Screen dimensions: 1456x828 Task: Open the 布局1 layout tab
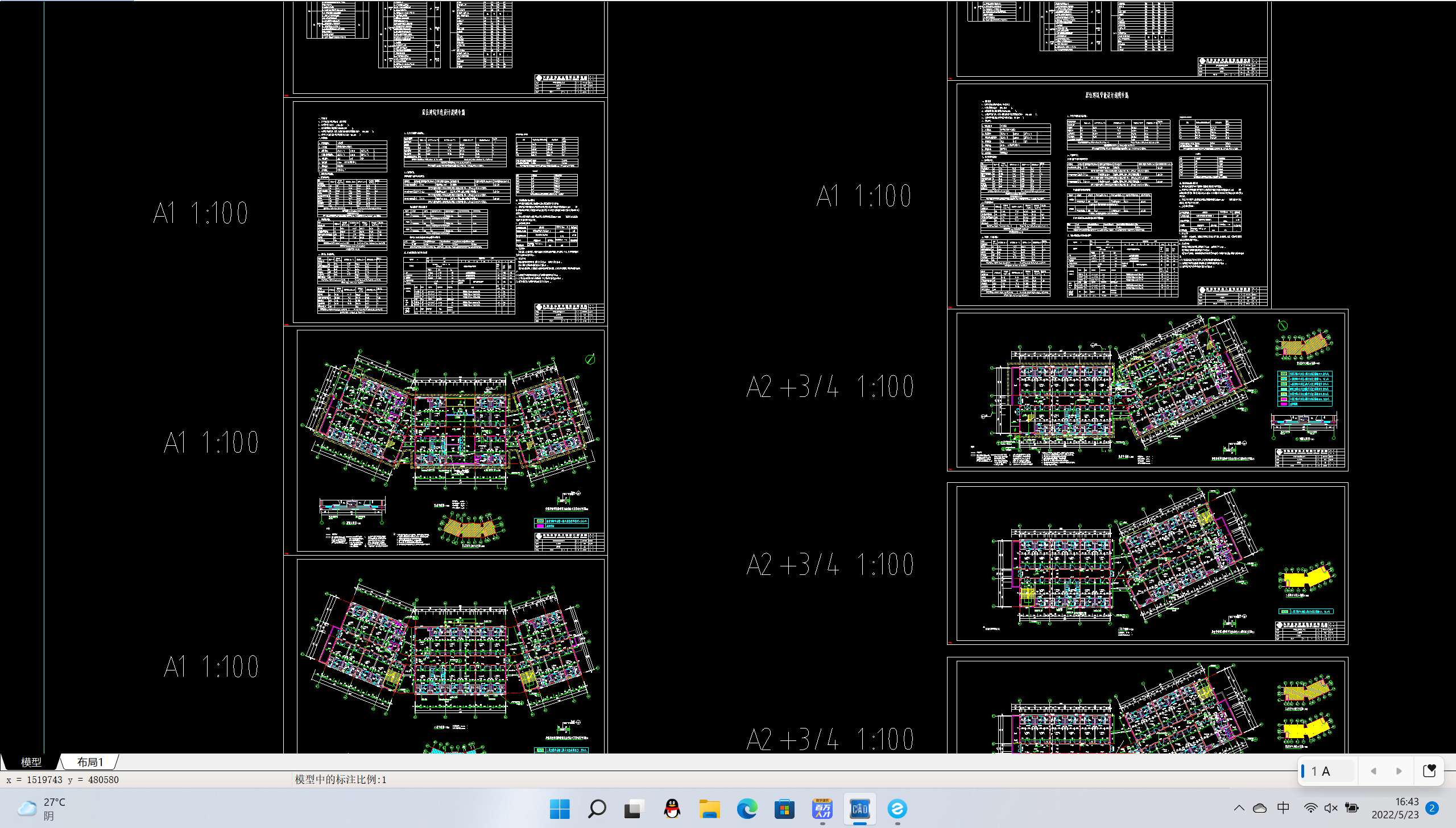tap(90, 761)
